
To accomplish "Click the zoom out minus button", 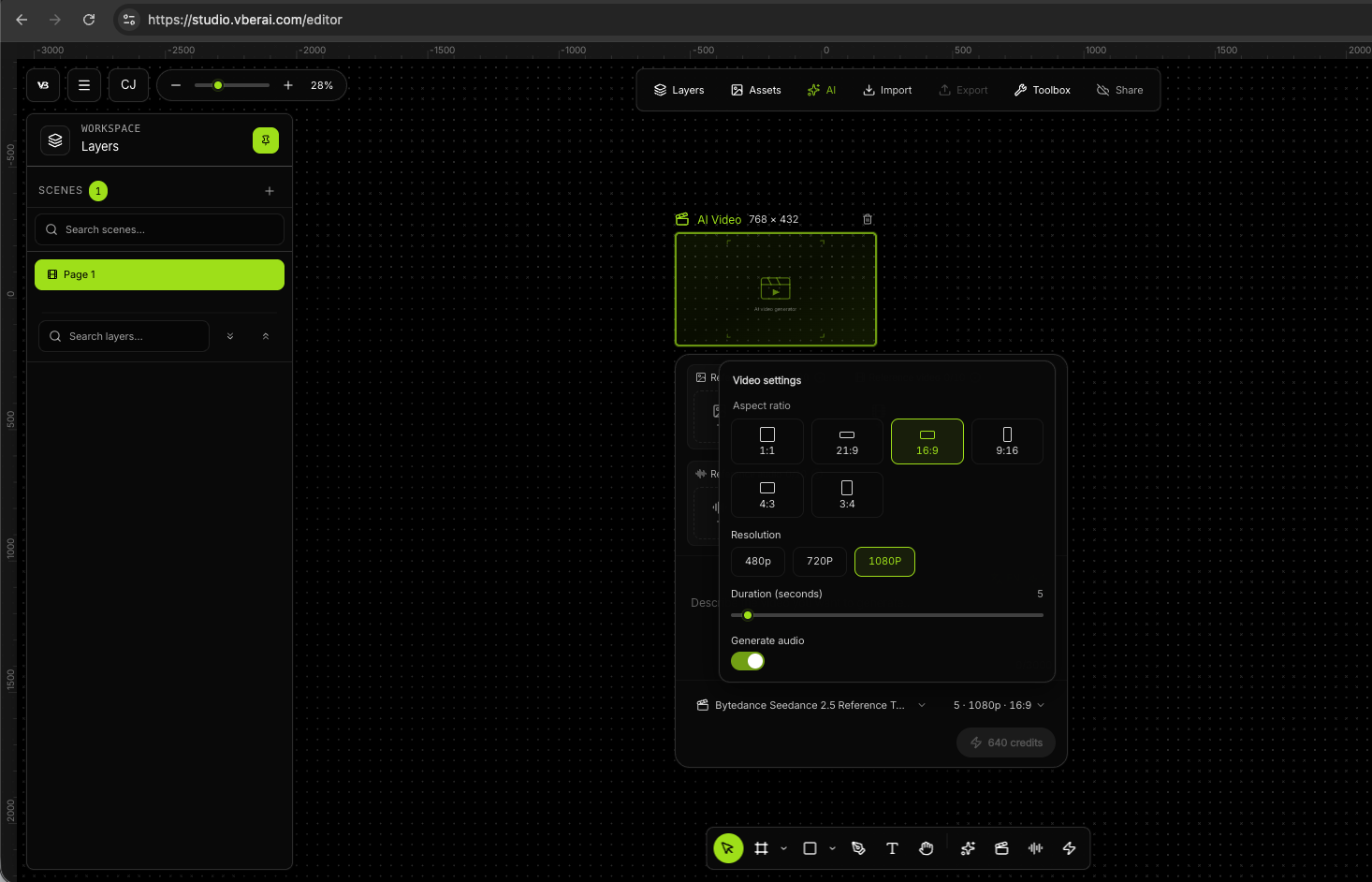I will pyautogui.click(x=176, y=85).
